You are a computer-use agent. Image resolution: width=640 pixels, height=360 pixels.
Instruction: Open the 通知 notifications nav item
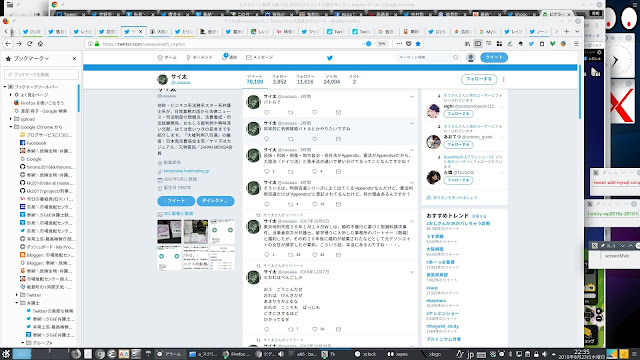(x=229, y=58)
